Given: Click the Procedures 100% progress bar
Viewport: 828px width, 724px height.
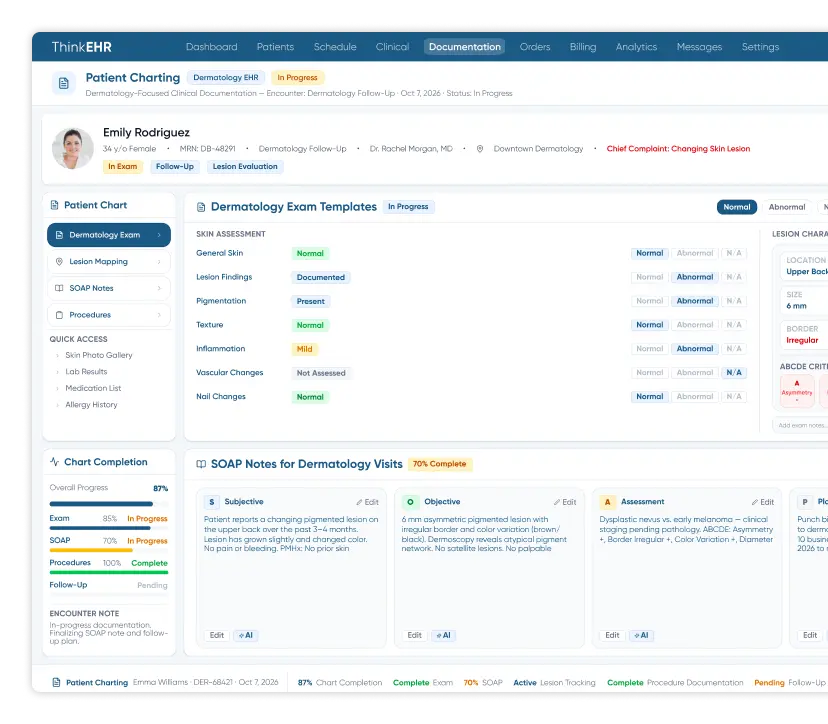Looking at the screenshot, I should [x=109, y=572].
